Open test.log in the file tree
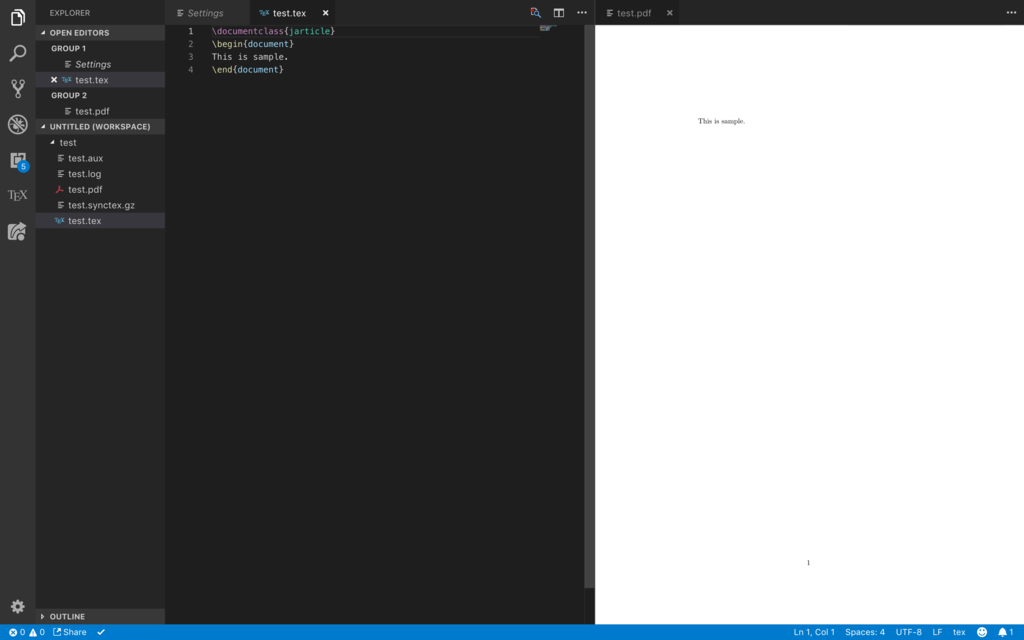This screenshot has width=1024, height=640. [100, 174]
